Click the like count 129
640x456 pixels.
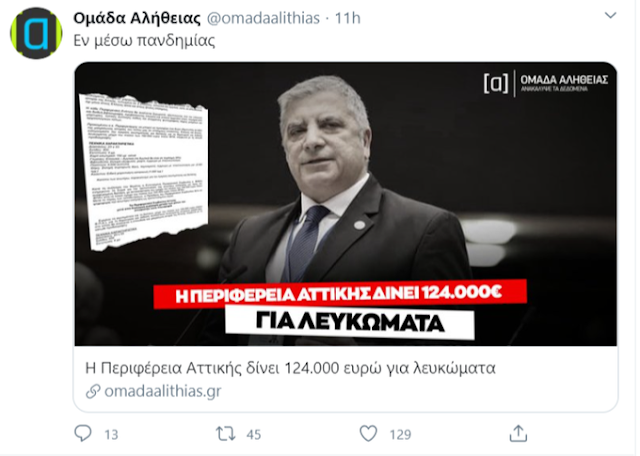click(400, 435)
